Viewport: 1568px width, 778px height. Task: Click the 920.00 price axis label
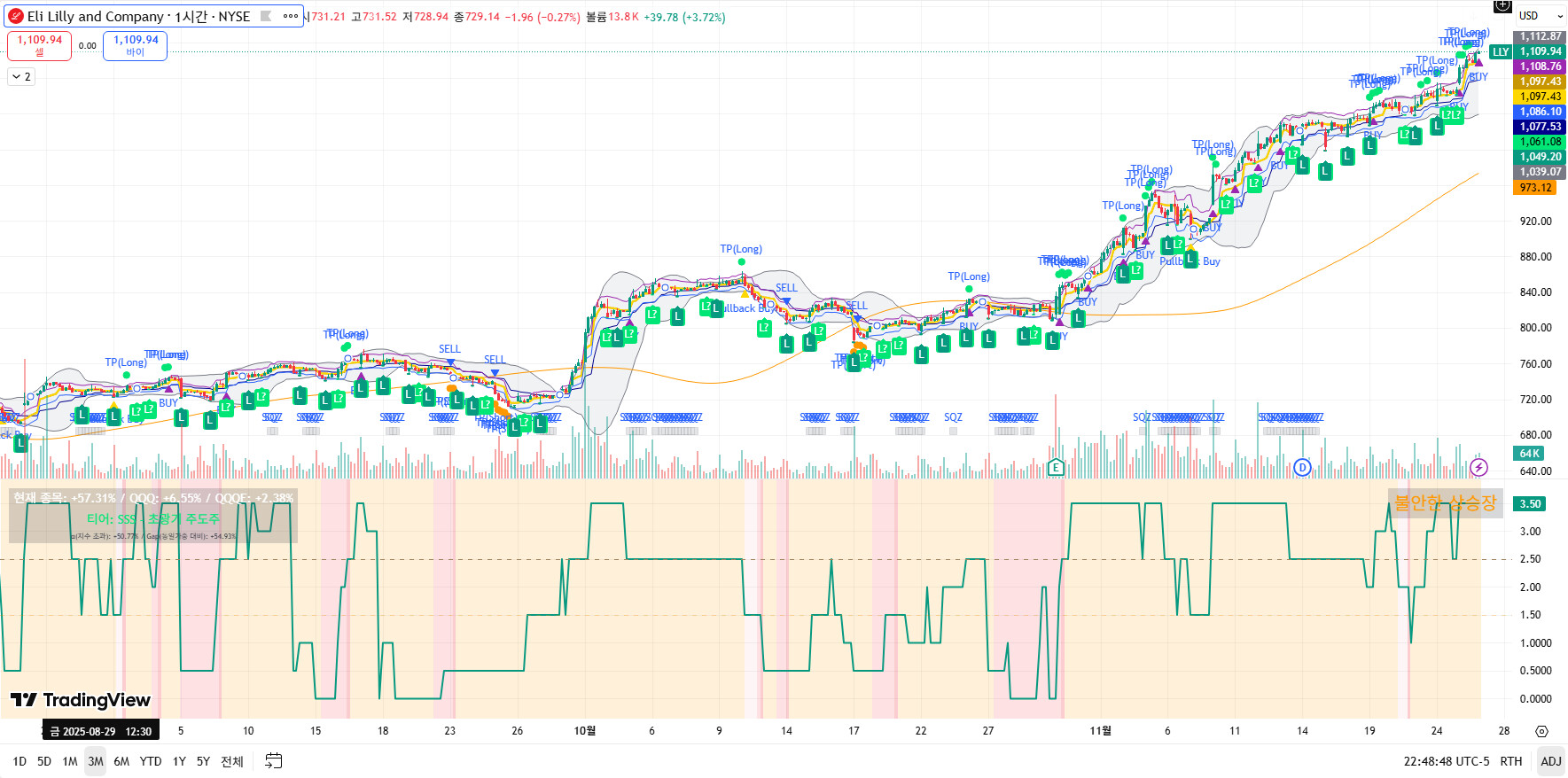pos(1536,222)
